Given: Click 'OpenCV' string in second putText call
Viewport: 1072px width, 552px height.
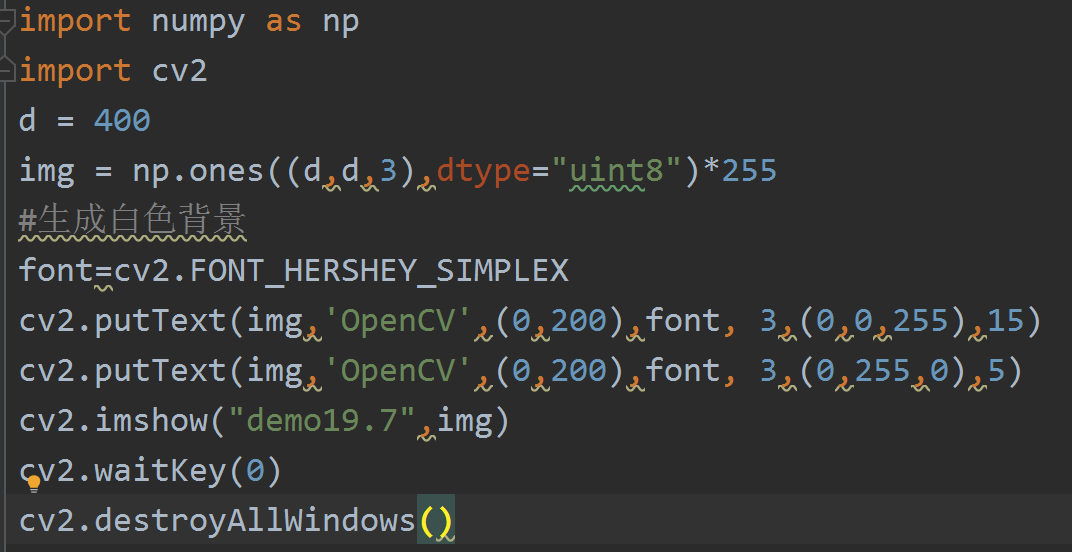Looking at the screenshot, I should click(x=397, y=371).
